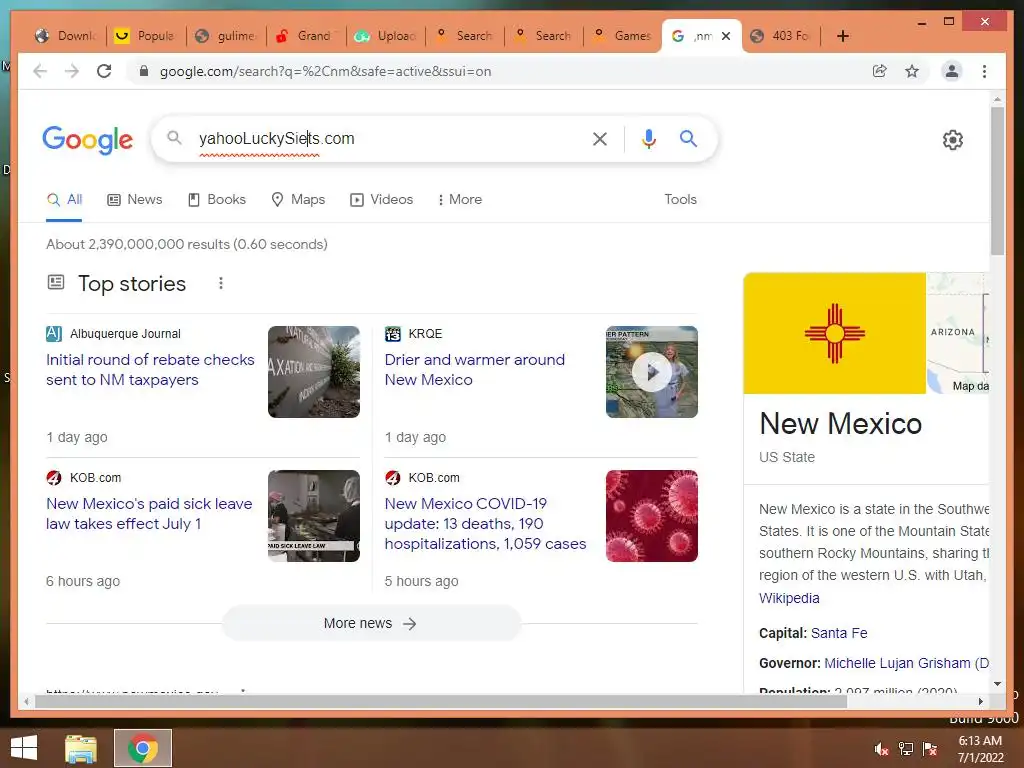Open Santa Fe capital link

[x=839, y=633]
